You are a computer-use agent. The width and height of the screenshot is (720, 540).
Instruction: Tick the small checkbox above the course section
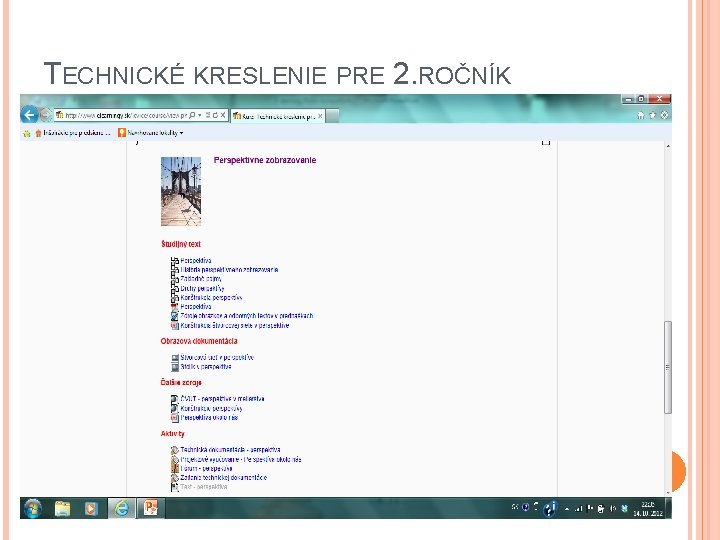[546, 142]
